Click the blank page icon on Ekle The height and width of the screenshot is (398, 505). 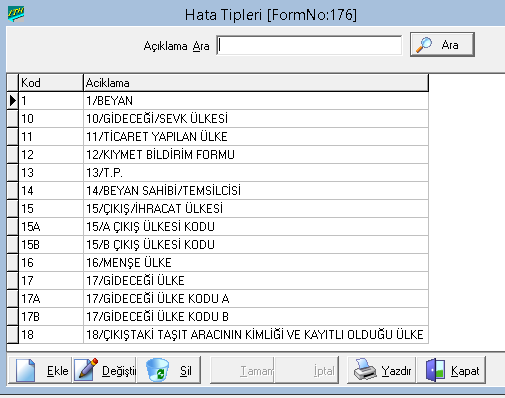point(25,370)
